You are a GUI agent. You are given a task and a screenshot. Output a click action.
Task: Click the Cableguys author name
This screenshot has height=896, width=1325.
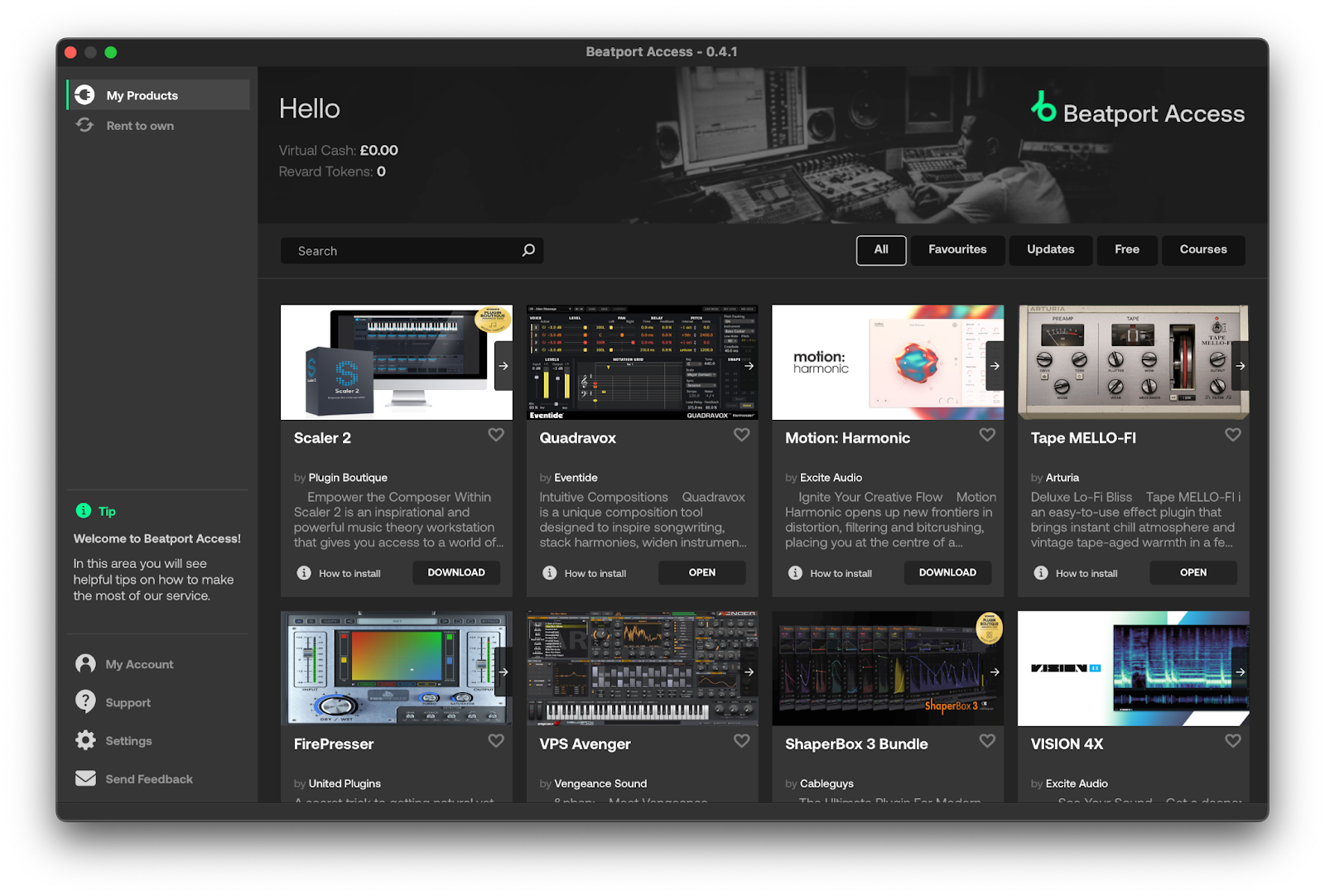pos(826,783)
